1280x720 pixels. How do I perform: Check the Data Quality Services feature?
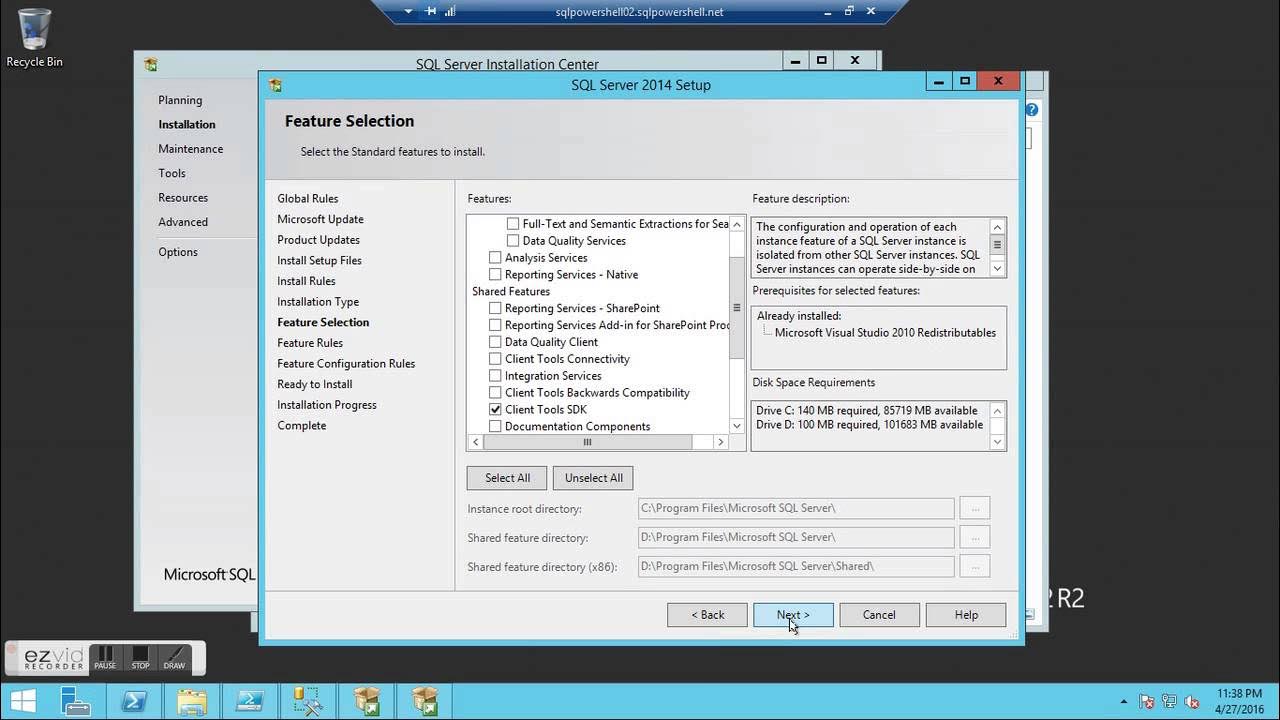click(513, 241)
